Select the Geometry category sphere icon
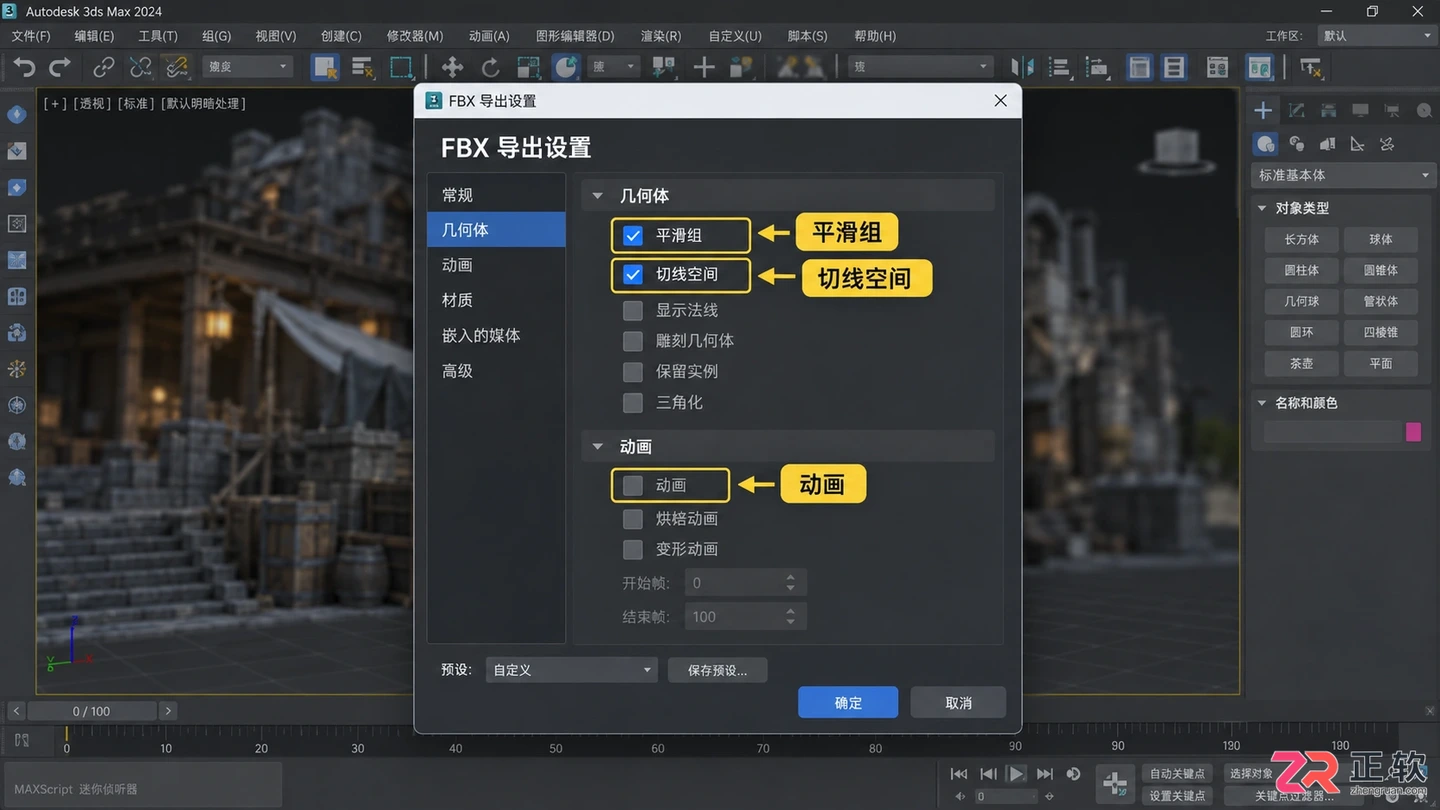The height and width of the screenshot is (810, 1440). 1266,144
